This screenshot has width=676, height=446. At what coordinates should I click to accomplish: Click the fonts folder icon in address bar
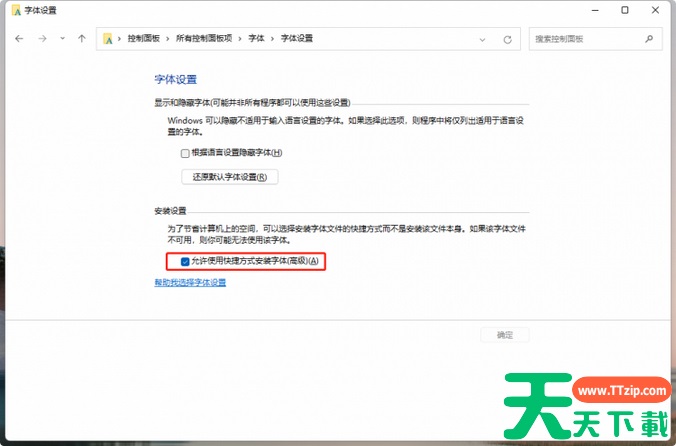pos(108,38)
